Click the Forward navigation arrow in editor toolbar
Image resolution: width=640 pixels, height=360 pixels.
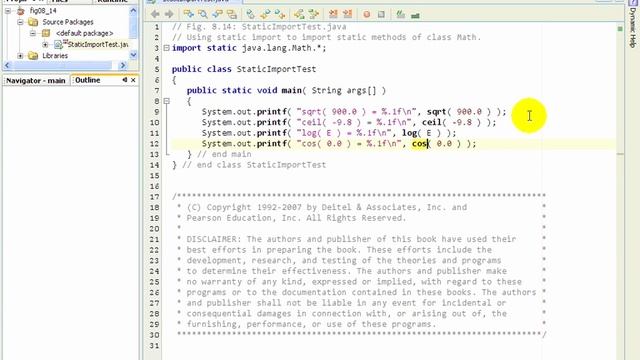point(169,14)
